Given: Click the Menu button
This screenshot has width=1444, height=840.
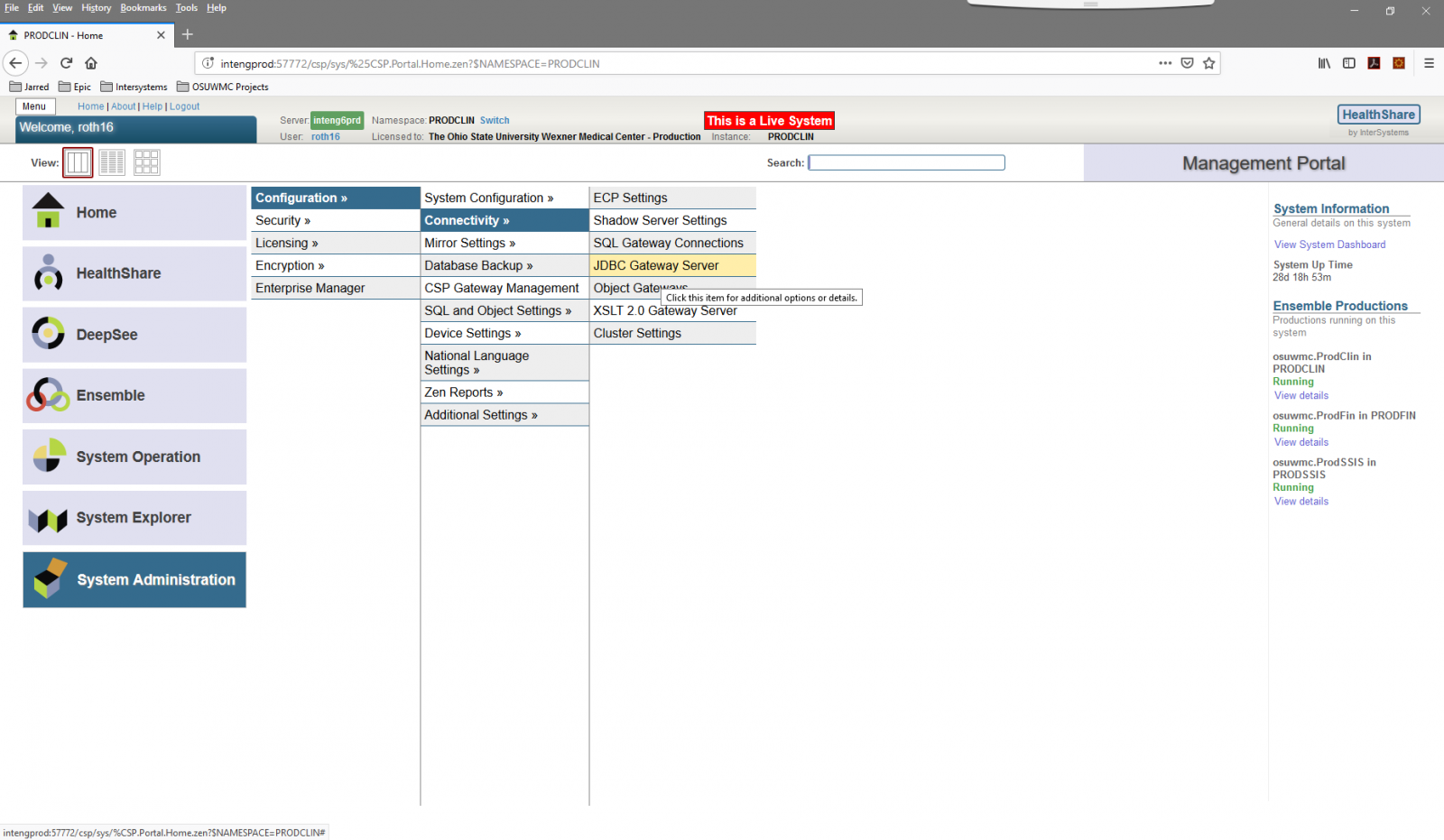Looking at the screenshot, I should pyautogui.click(x=34, y=106).
